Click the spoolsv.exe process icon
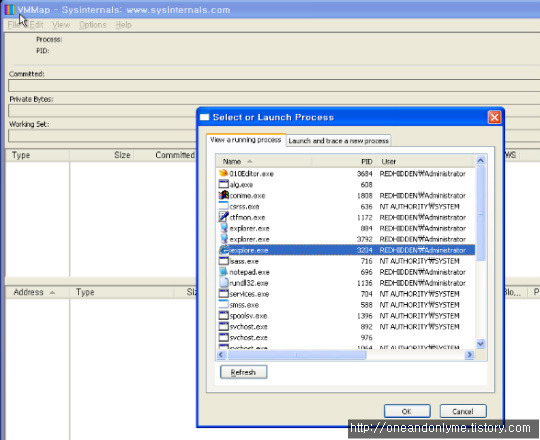The image size is (540, 440). [224, 315]
